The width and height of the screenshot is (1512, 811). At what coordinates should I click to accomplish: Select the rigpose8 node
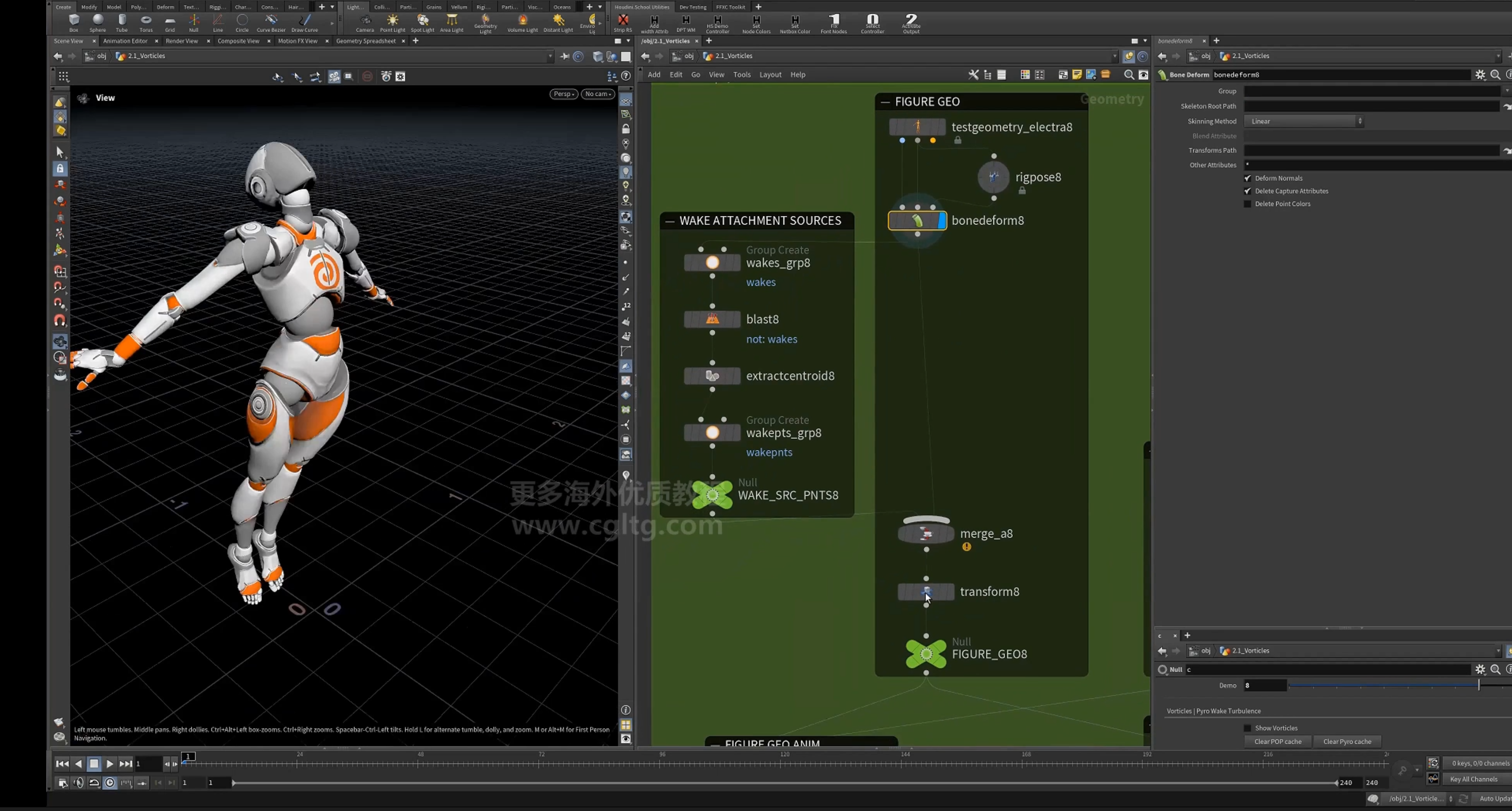coord(993,177)
